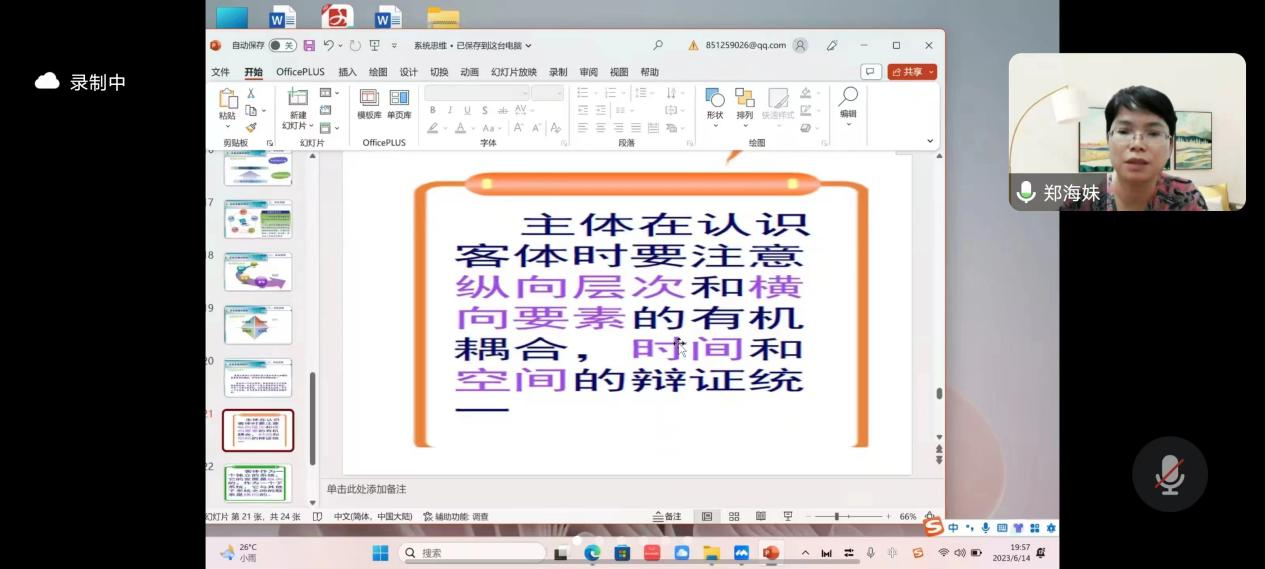1265x569 pixels.
Task: Click the Sogou input method S icon
Action: (x=933, y=526)
